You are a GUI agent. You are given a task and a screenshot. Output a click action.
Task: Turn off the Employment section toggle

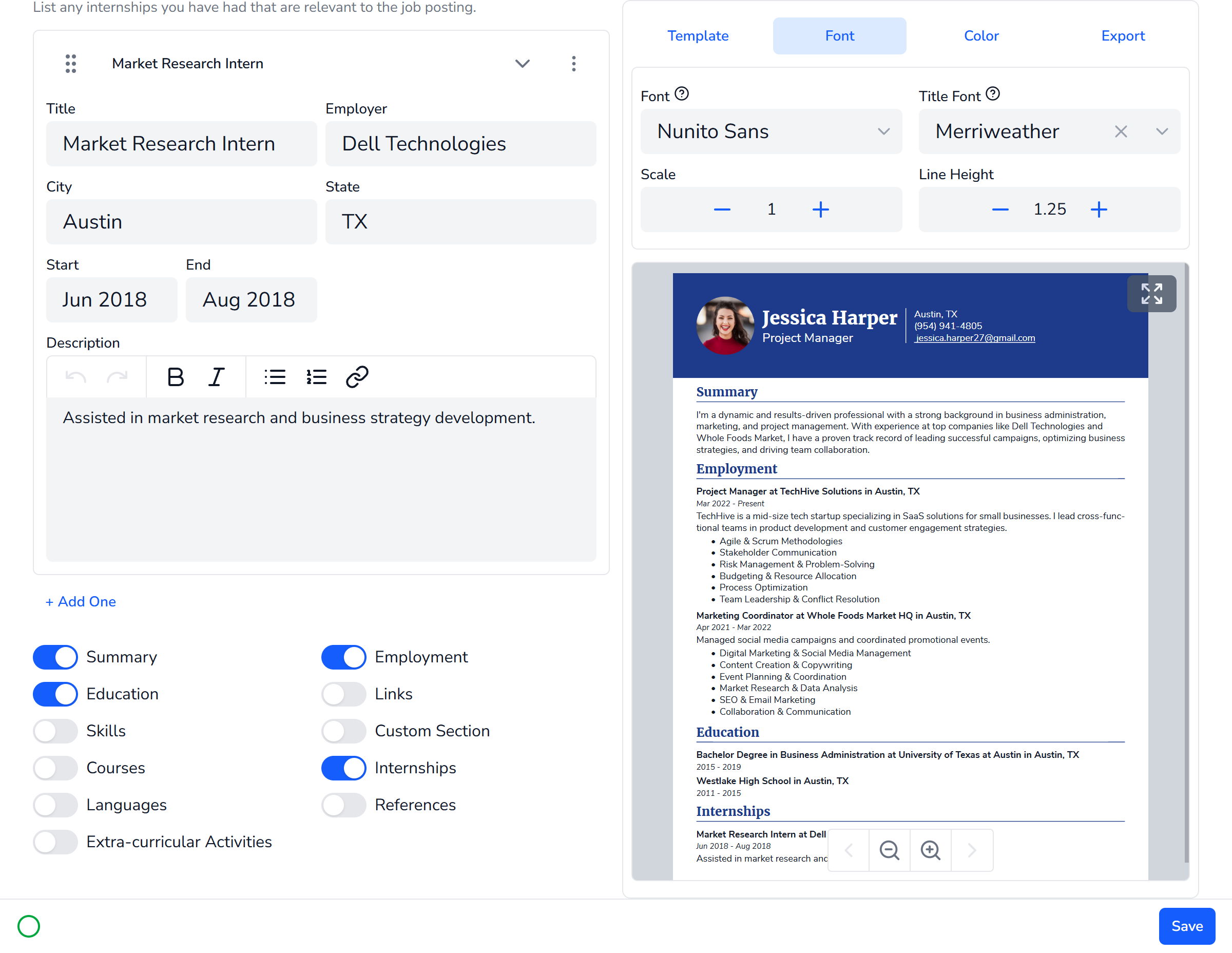(x=343, y=657)
